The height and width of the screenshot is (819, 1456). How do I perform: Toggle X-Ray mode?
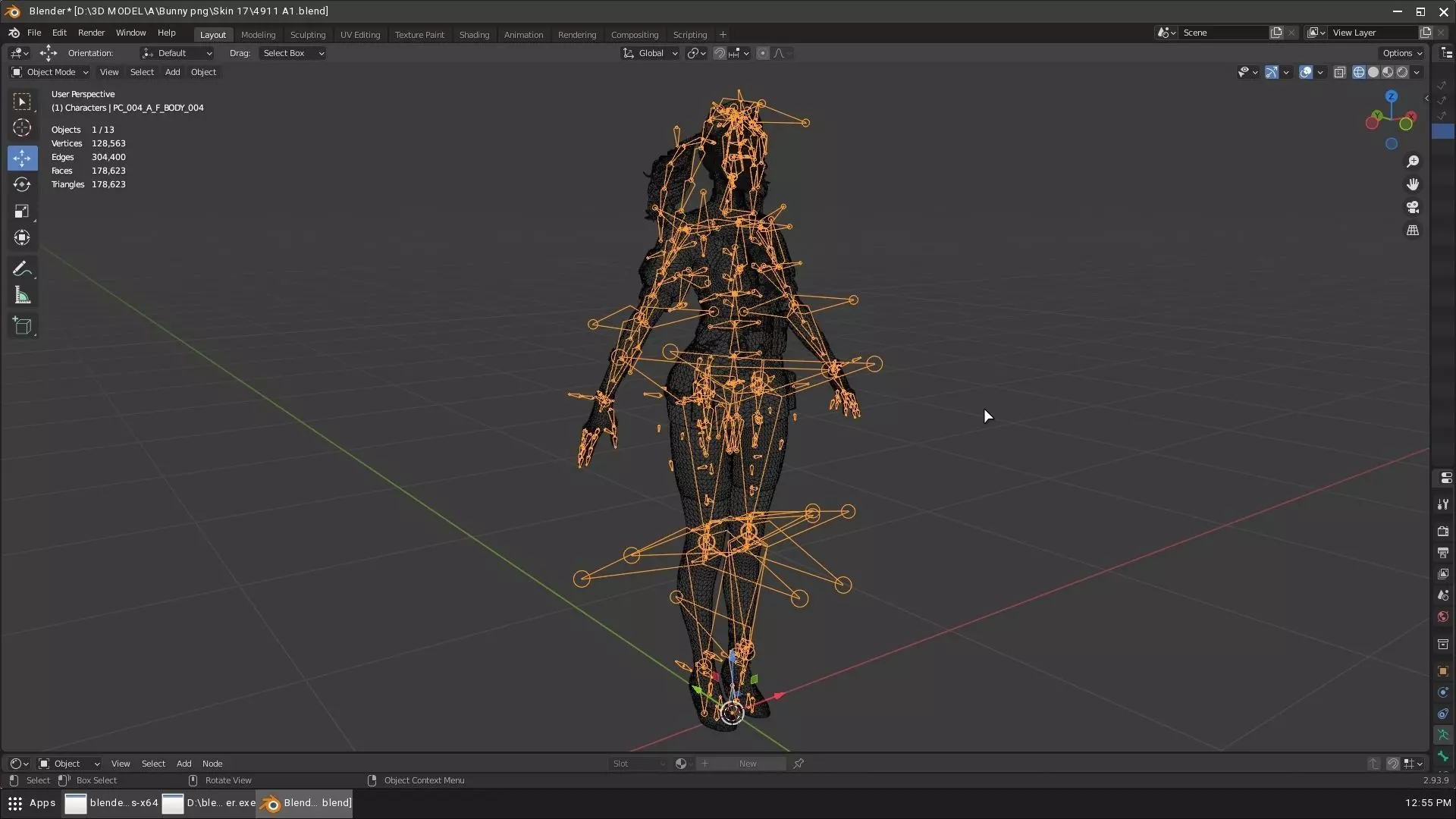(x=1340, y=73)
